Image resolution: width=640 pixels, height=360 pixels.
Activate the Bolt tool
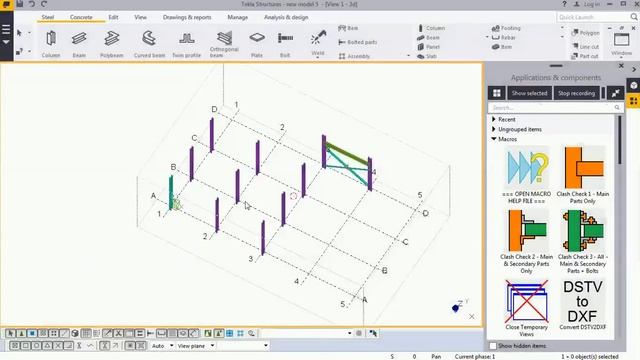(x=285, y=43)
